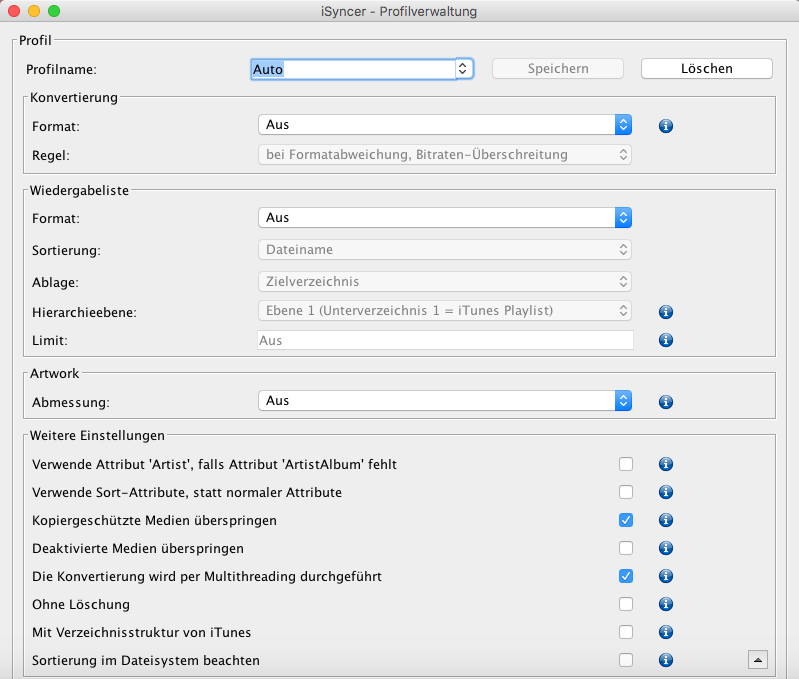
Task: Disable Kopiergeschützte Medien überspringen checkbox
Action: point(626,520)
